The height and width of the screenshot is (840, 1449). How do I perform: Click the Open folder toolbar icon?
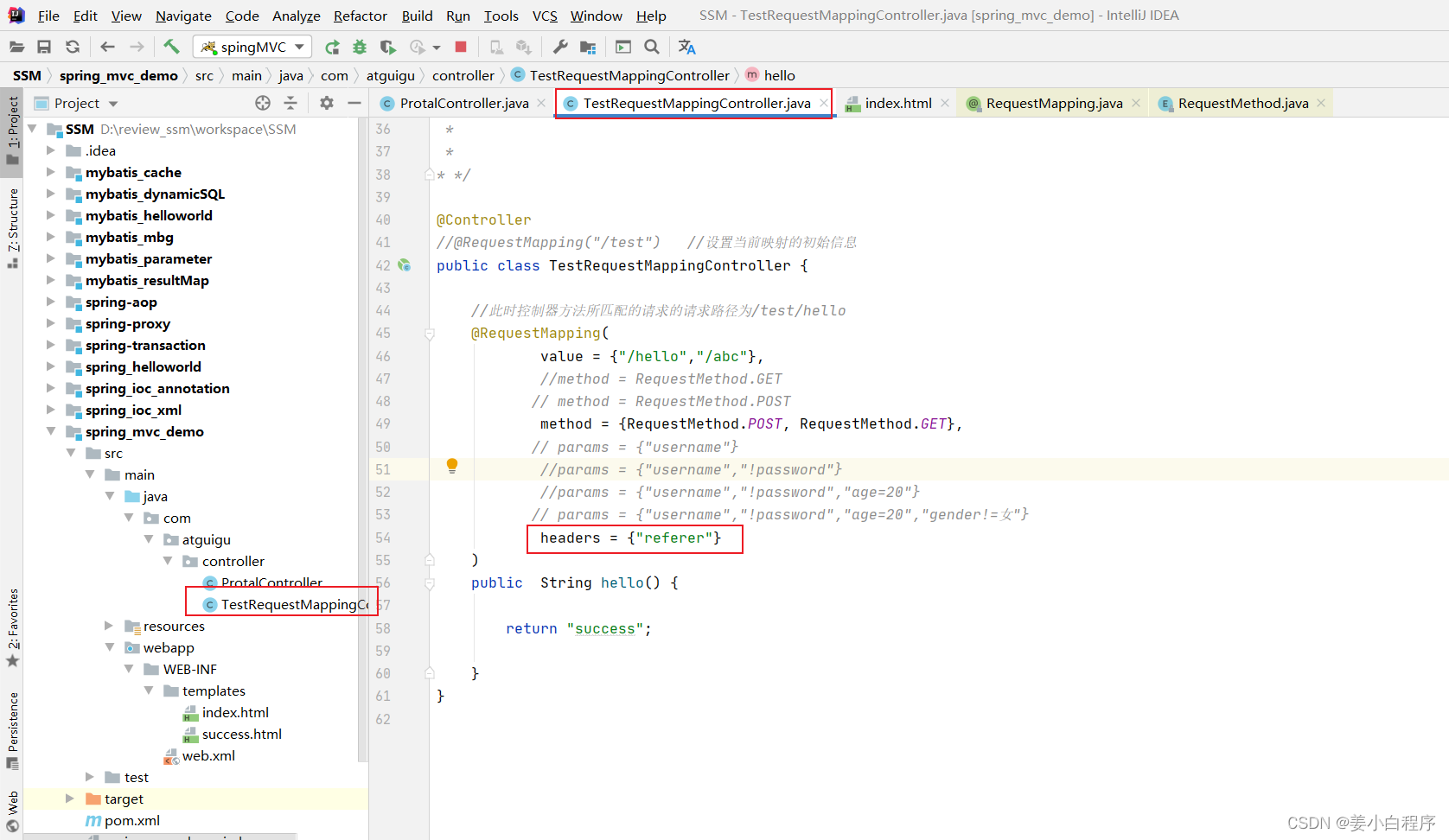[x=16, y=47]
